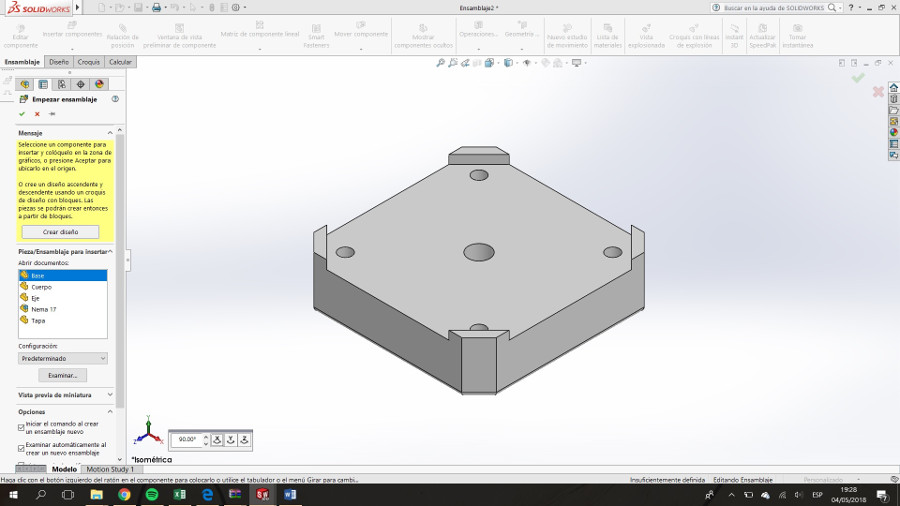Open the DisplayManager color ball tab
Screen dimensions: 900x506
[x=99, y=84]
